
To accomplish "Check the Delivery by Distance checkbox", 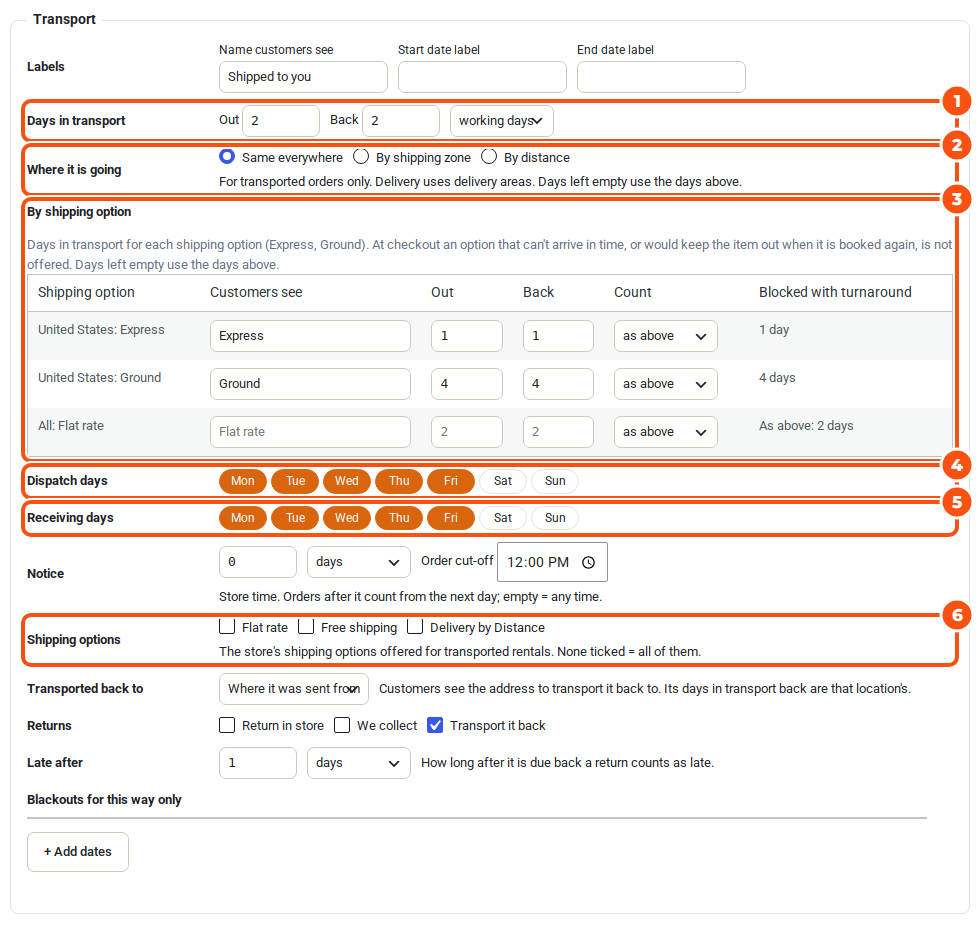I will pos(415,626).
